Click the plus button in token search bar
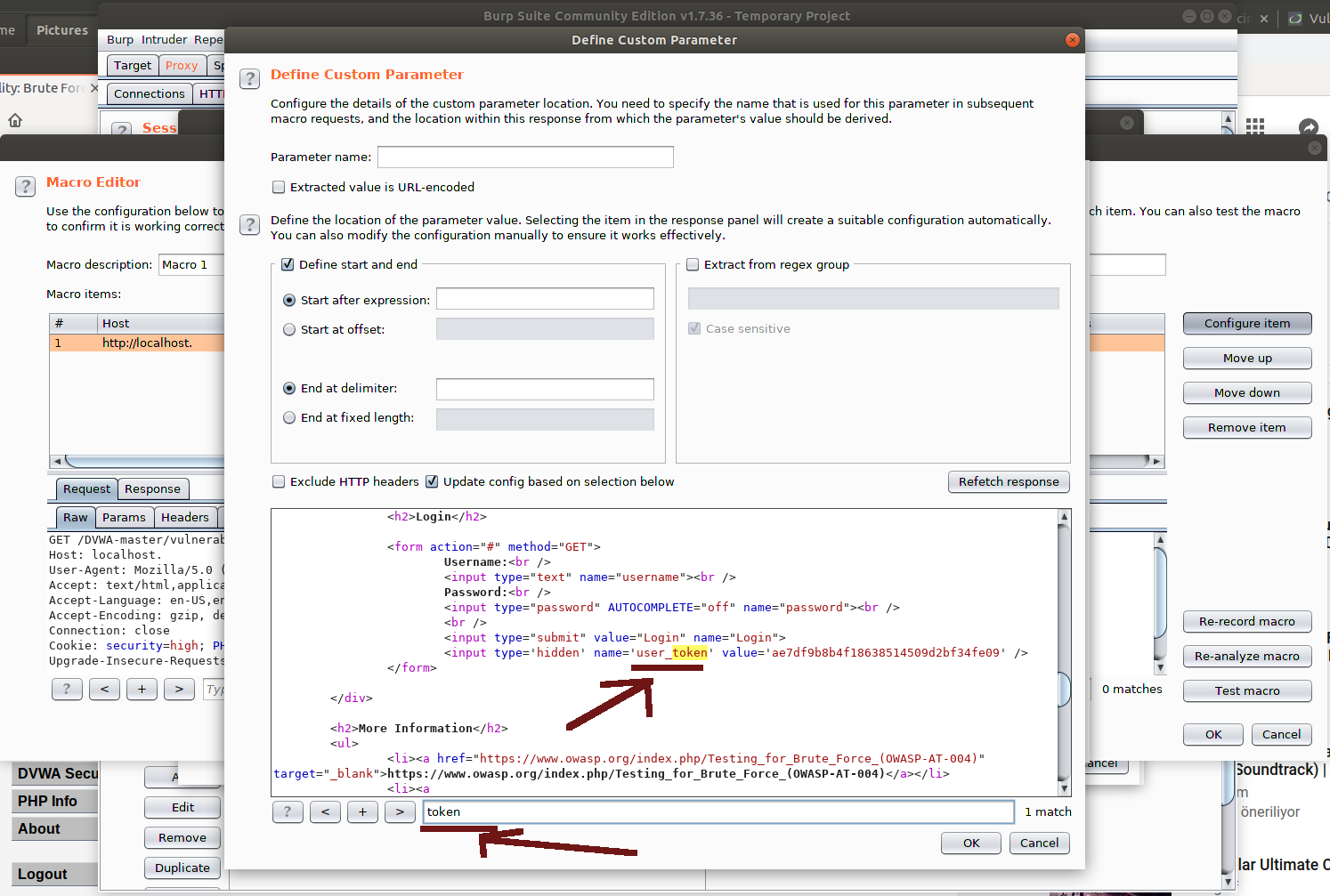Screen dimensions: 1330x896 click(362, 811)
